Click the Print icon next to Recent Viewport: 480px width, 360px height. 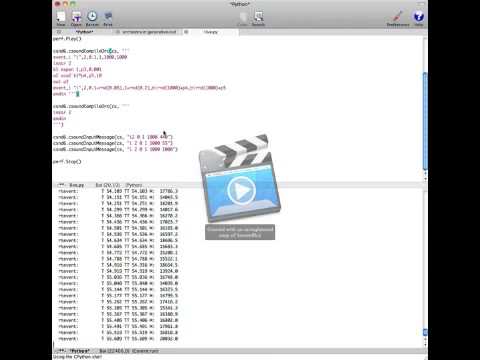click(x=108, y=18)
